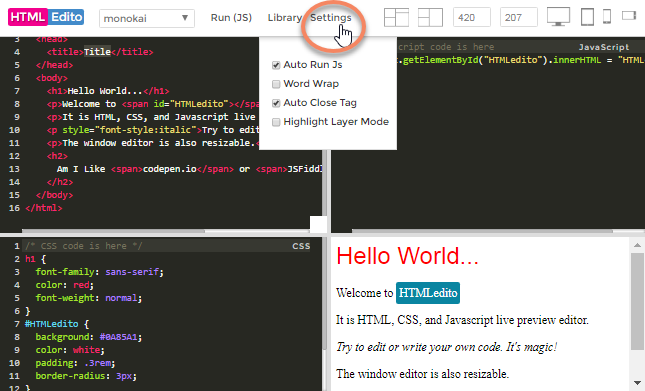Select the three-pane layout icon
The image size is (645, 391).
[396, 18]
